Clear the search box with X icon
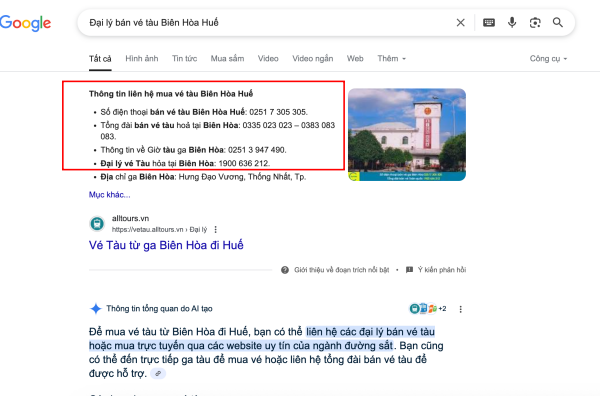The image size is (600, 396). click(461, 23)
